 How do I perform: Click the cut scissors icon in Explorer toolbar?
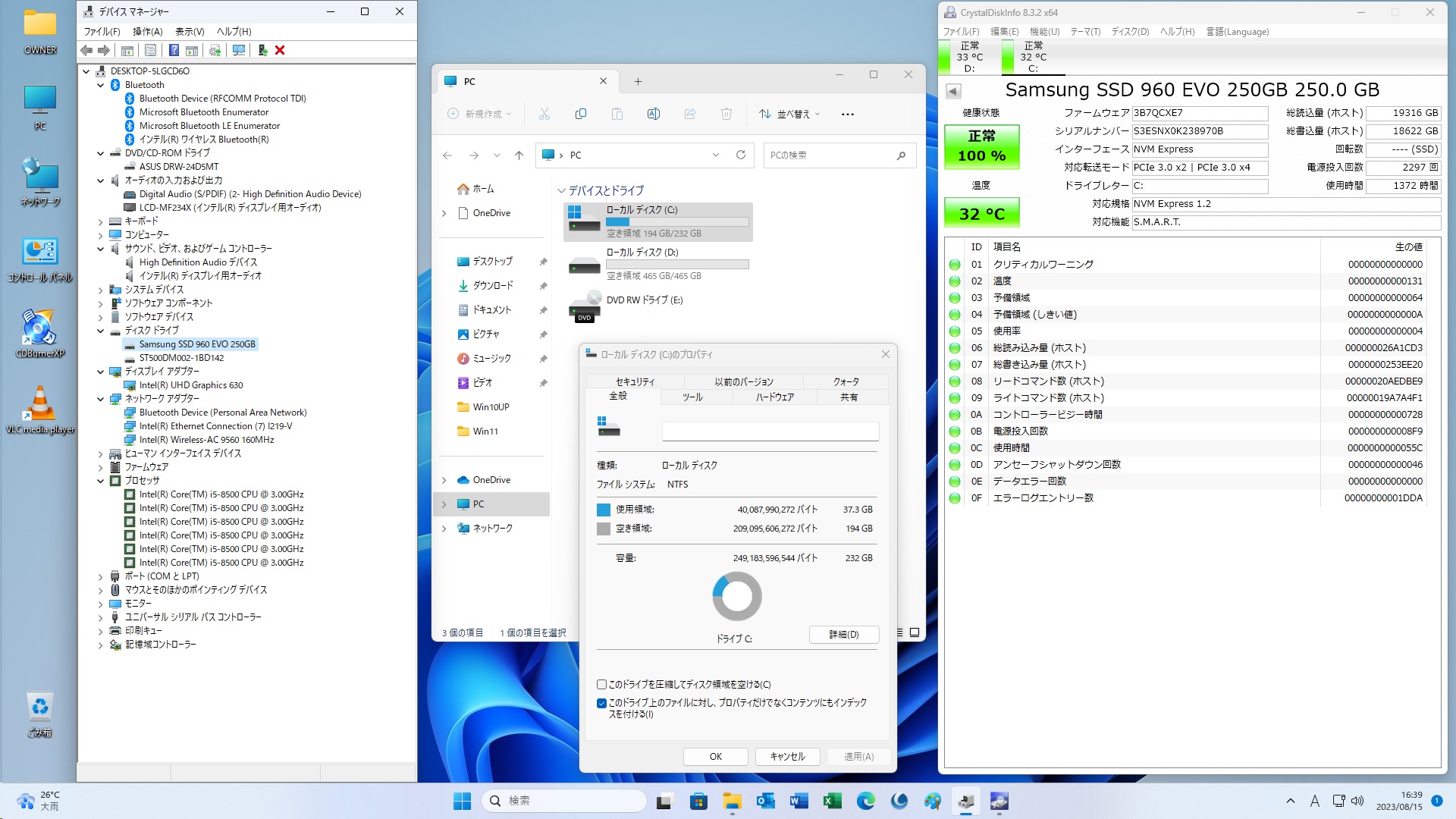pyautogui.click(x=544, y=114)
